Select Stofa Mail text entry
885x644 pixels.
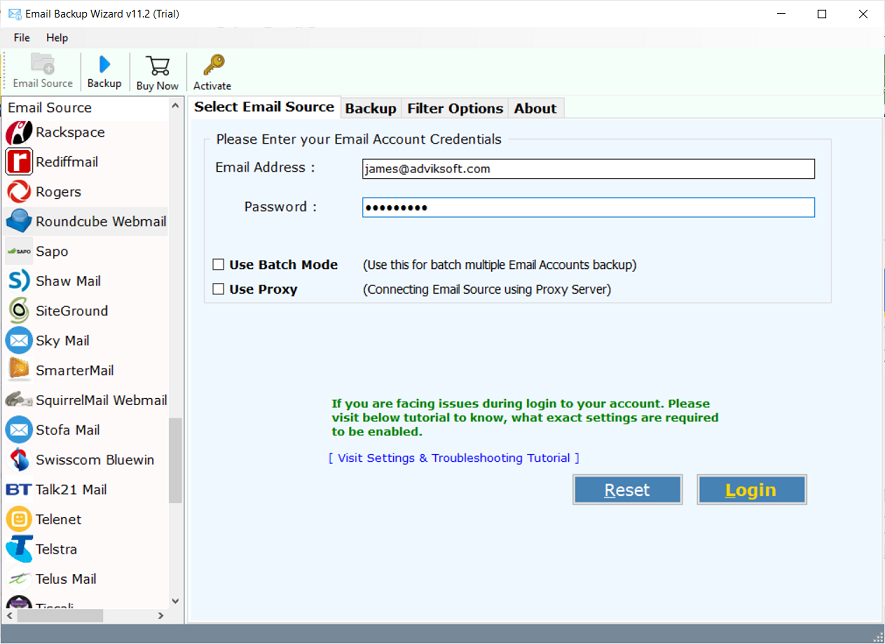(68, 430)
